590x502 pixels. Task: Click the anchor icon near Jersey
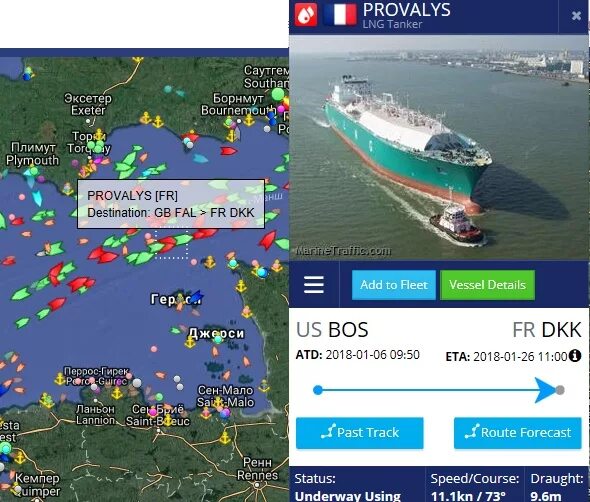[x=190, y=342]
